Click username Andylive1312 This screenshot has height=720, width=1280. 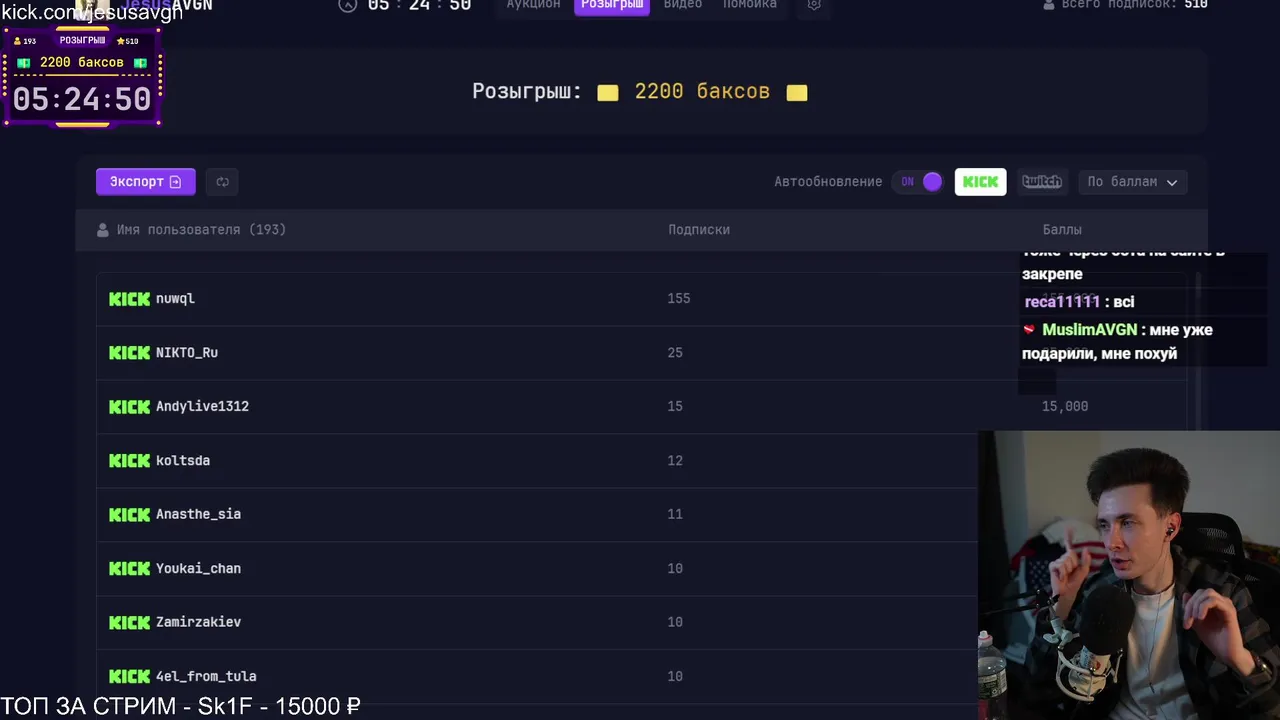202,407
